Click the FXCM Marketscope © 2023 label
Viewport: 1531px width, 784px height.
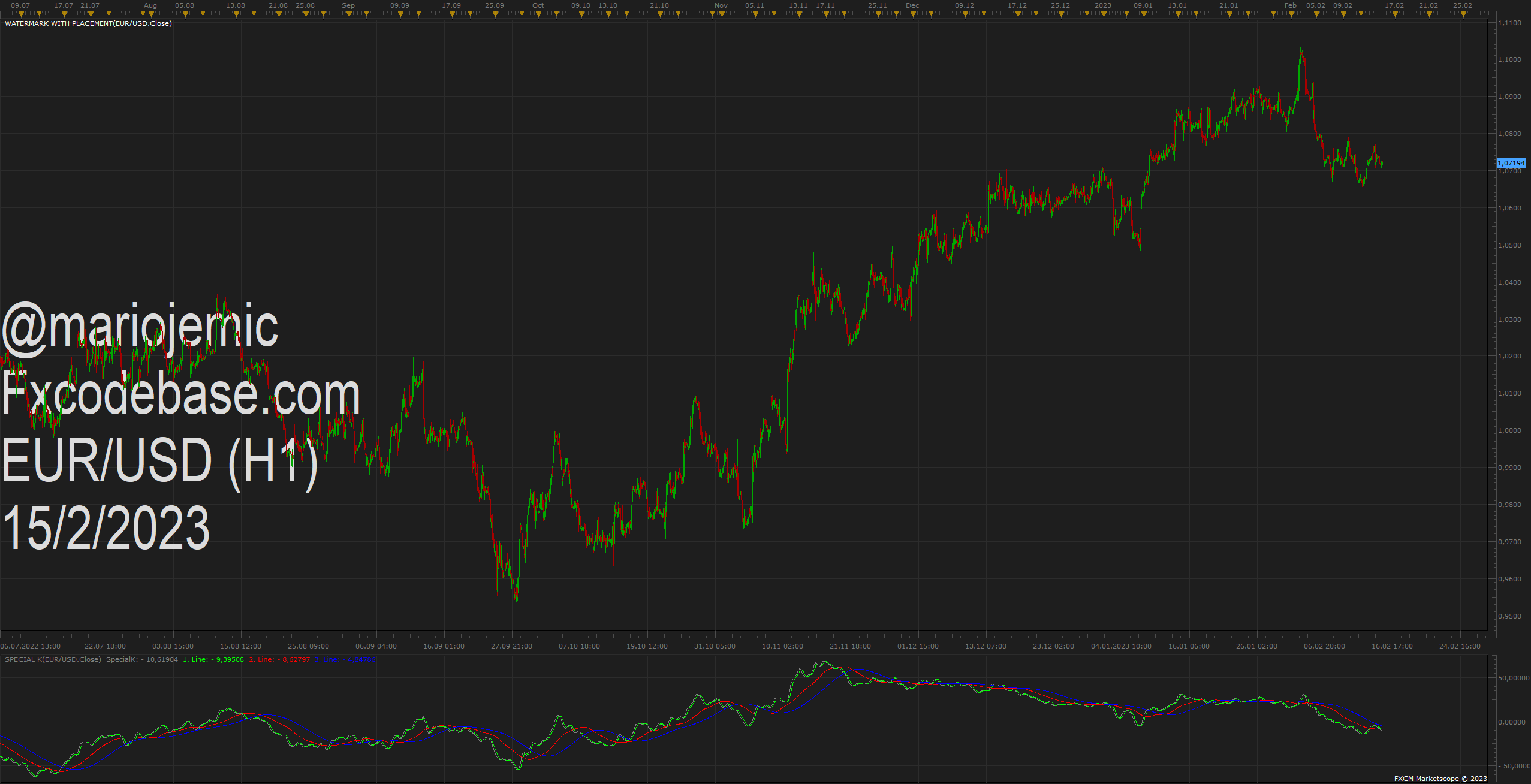pos(1440,779)
